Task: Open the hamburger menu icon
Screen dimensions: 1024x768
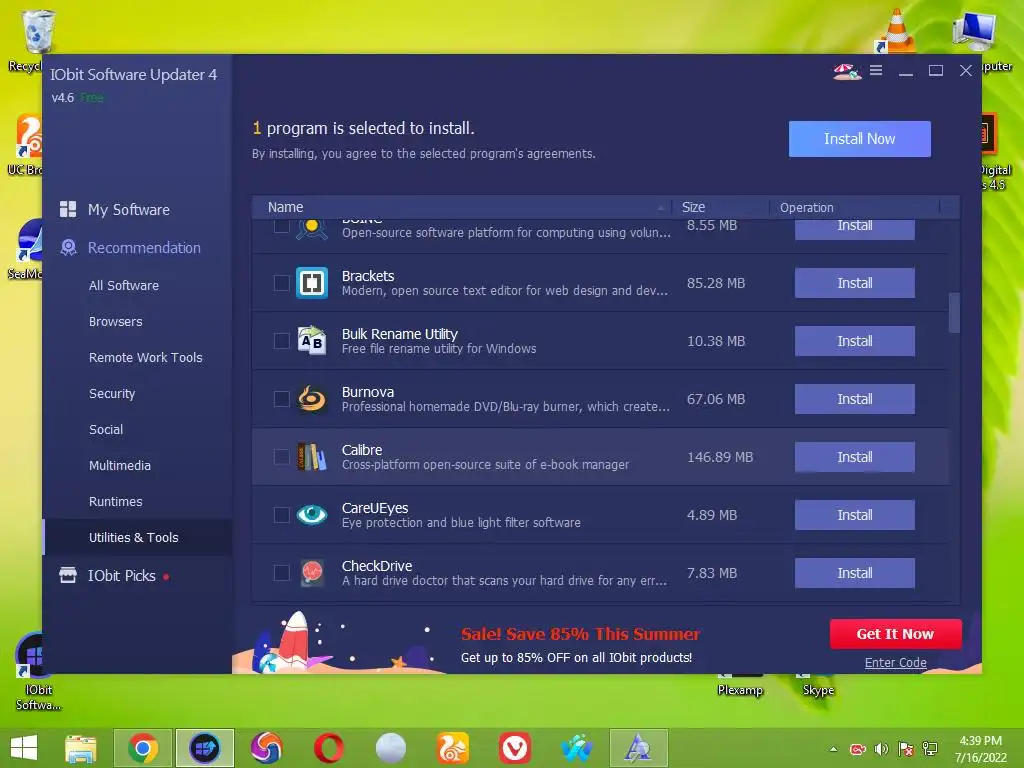Action: [876, 71]
